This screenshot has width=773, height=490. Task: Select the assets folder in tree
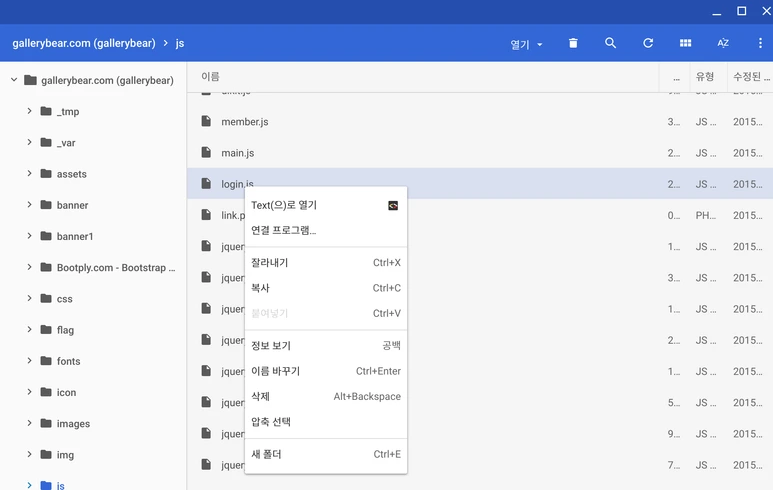coord(71,174)
